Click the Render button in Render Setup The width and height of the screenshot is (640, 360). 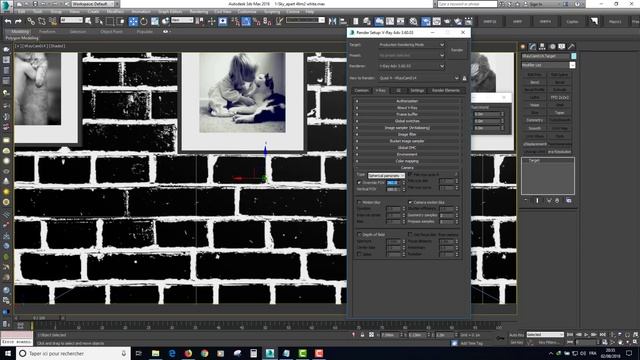pyautogui.click(x=457, y=50)
